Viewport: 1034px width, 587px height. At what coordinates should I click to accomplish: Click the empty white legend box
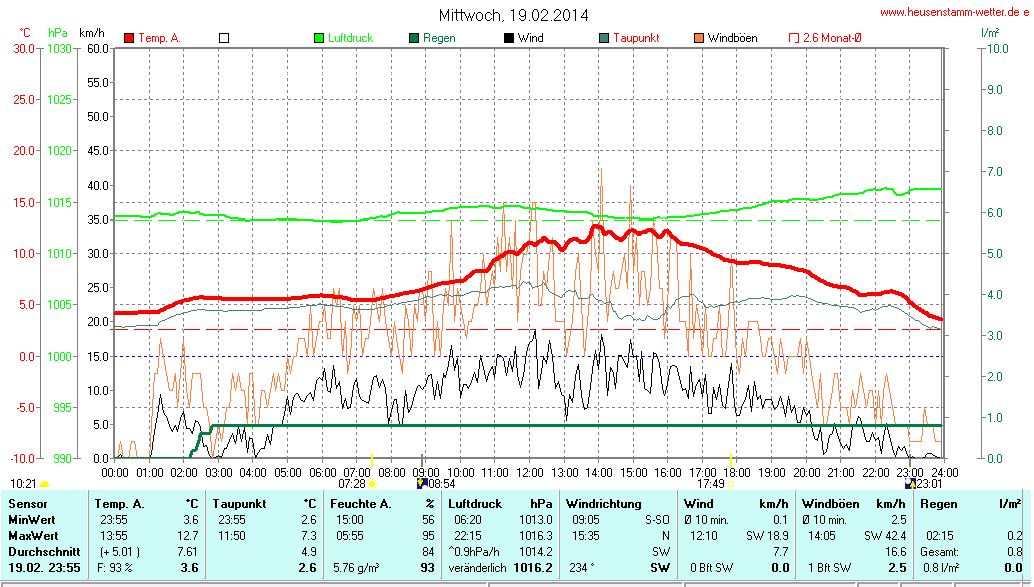(224, 38)
